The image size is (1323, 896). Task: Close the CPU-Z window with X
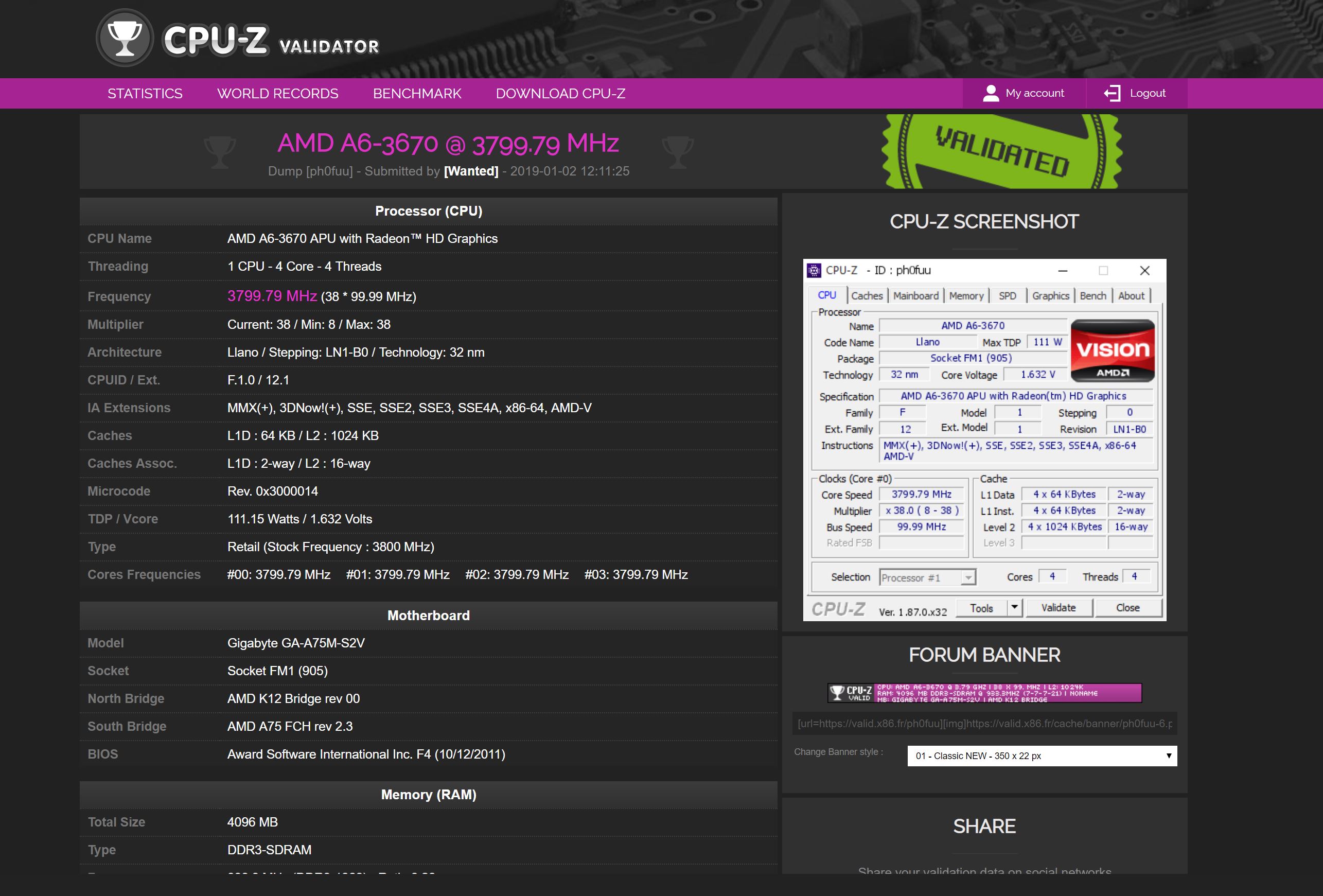click(1145, 270)
